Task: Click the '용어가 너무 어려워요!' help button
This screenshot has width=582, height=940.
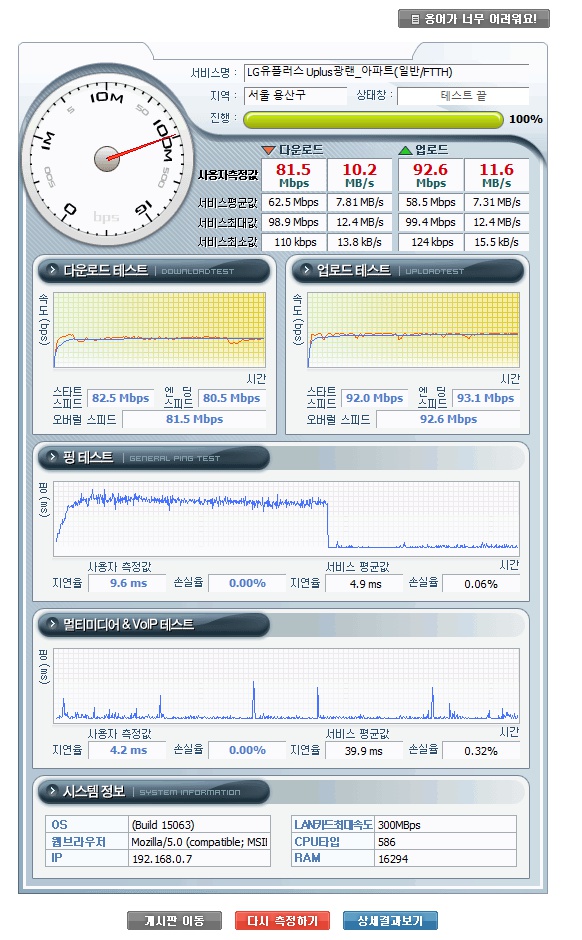Action: pyautogui.click(x=474, y=19)
